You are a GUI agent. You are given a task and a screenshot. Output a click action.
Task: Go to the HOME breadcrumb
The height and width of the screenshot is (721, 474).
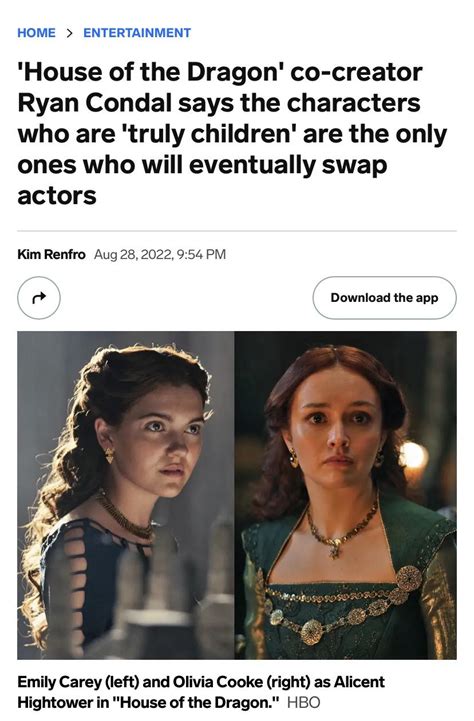36,33
